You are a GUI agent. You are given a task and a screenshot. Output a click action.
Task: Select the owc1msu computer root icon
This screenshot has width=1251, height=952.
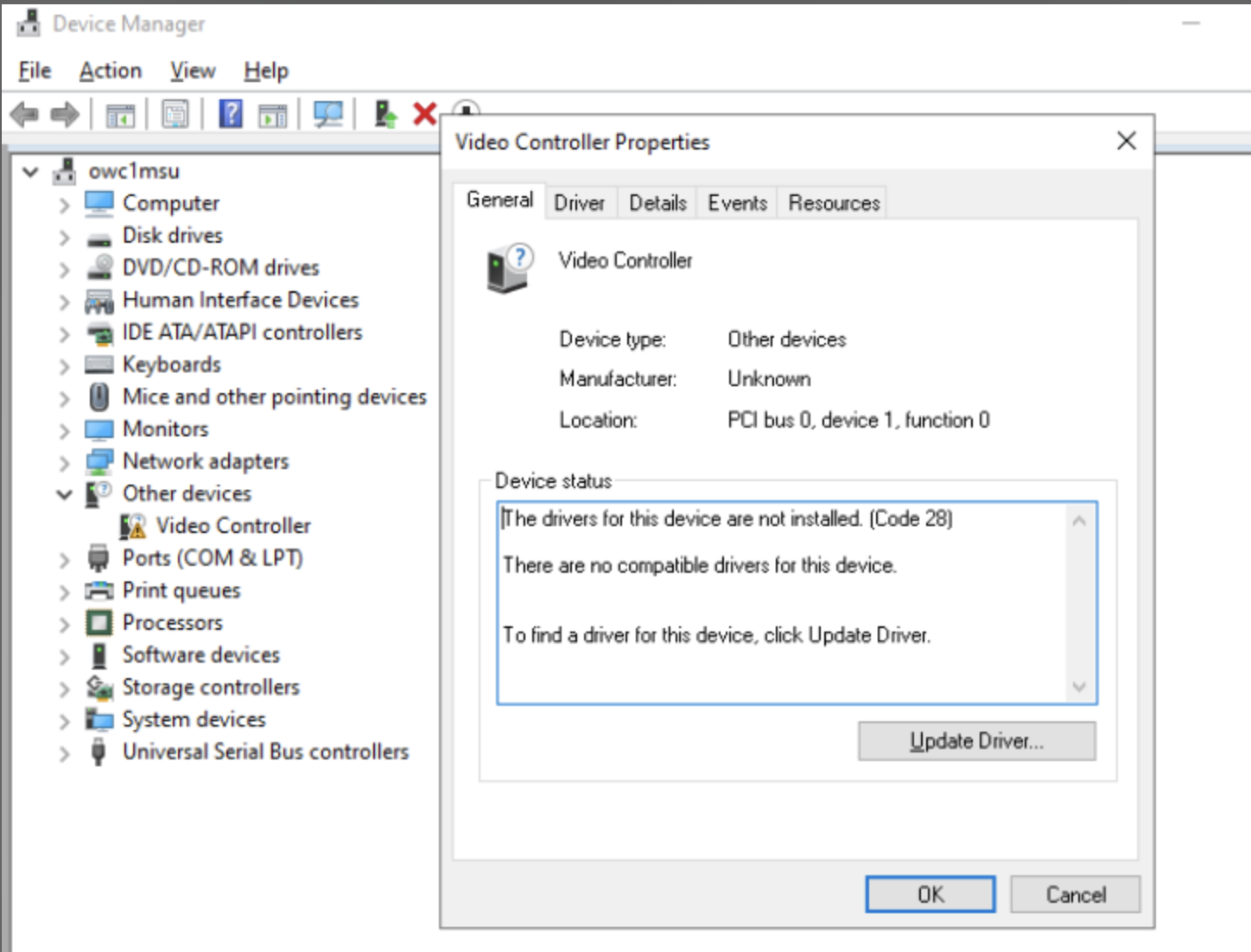64,171
